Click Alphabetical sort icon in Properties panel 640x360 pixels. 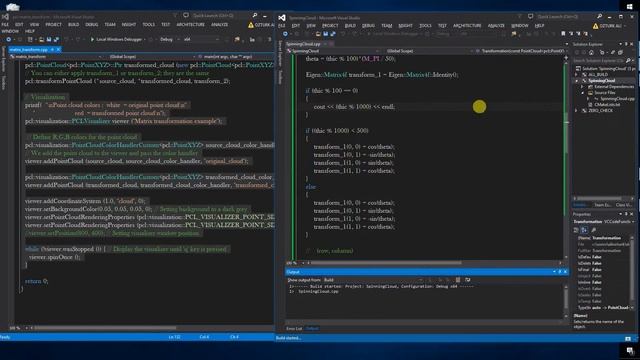pyautogui.click(x=584, y=230)
